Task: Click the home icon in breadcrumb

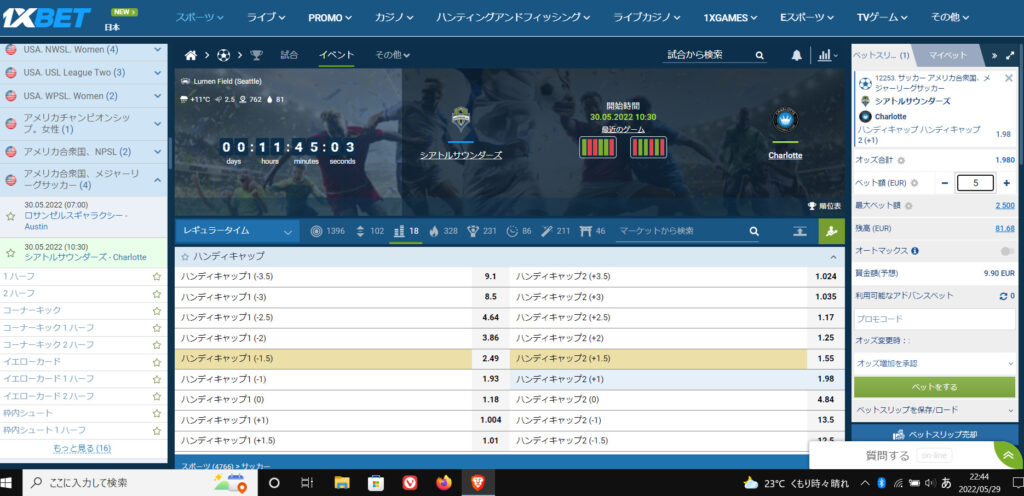Action: (x=191, y=55)
